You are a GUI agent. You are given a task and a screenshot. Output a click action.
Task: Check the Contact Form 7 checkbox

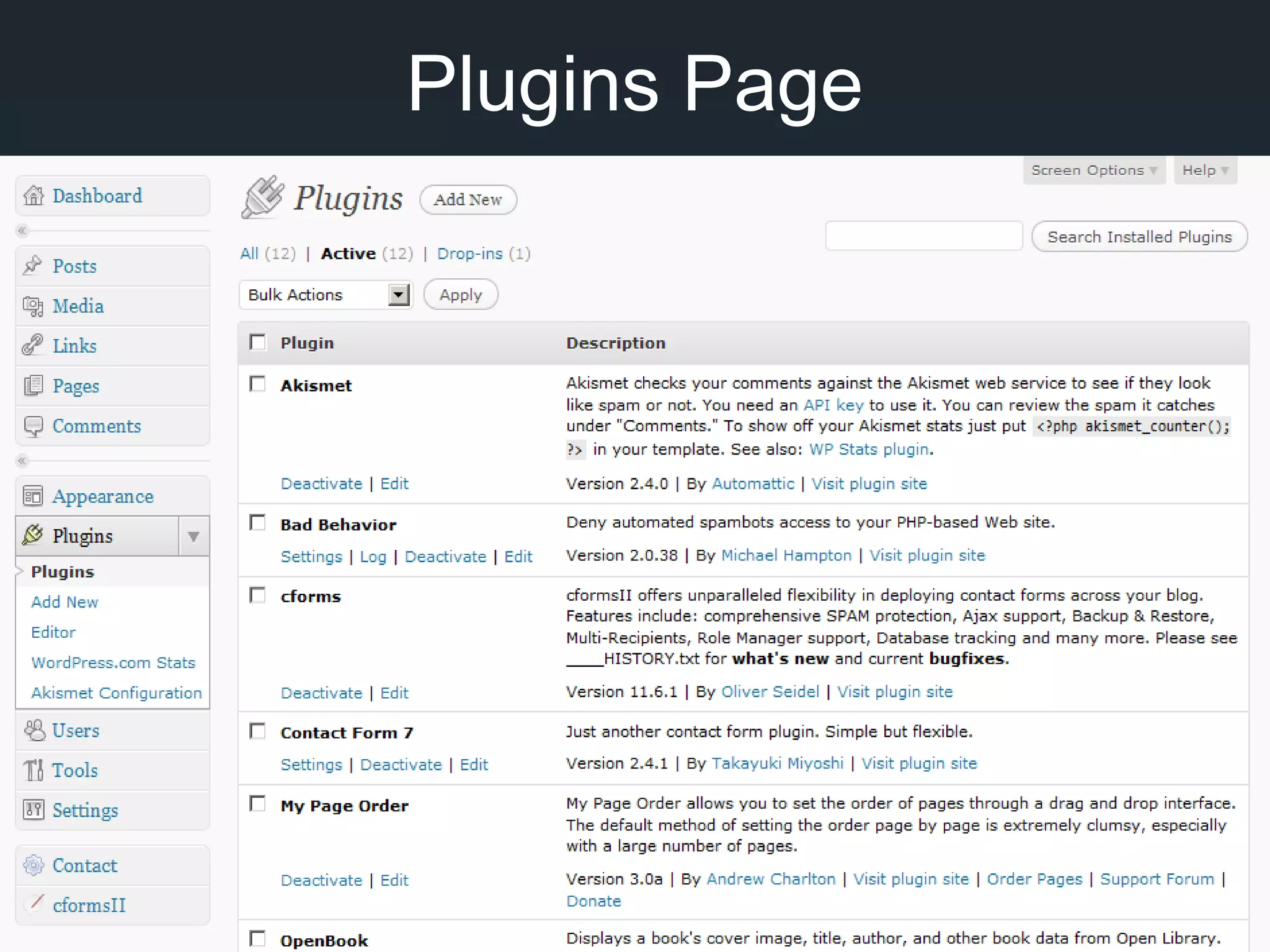[x=257, y=731]
